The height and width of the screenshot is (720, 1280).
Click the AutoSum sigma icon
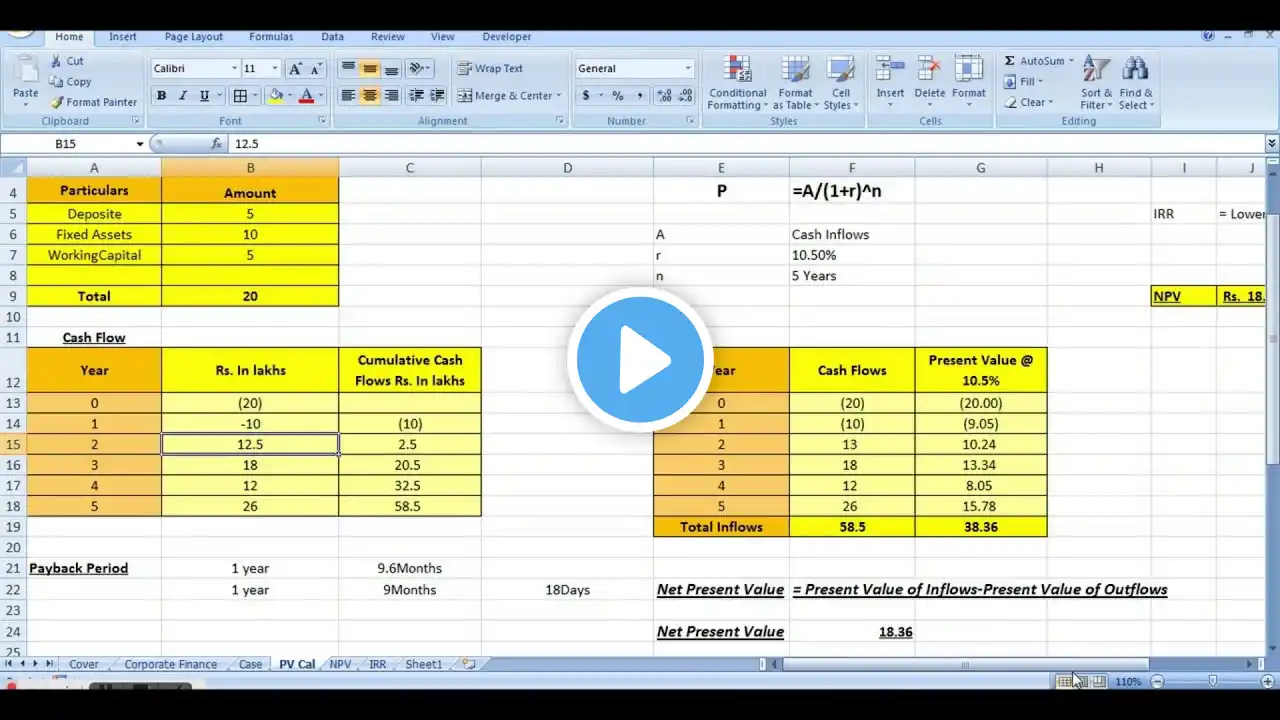(1010, 61)
